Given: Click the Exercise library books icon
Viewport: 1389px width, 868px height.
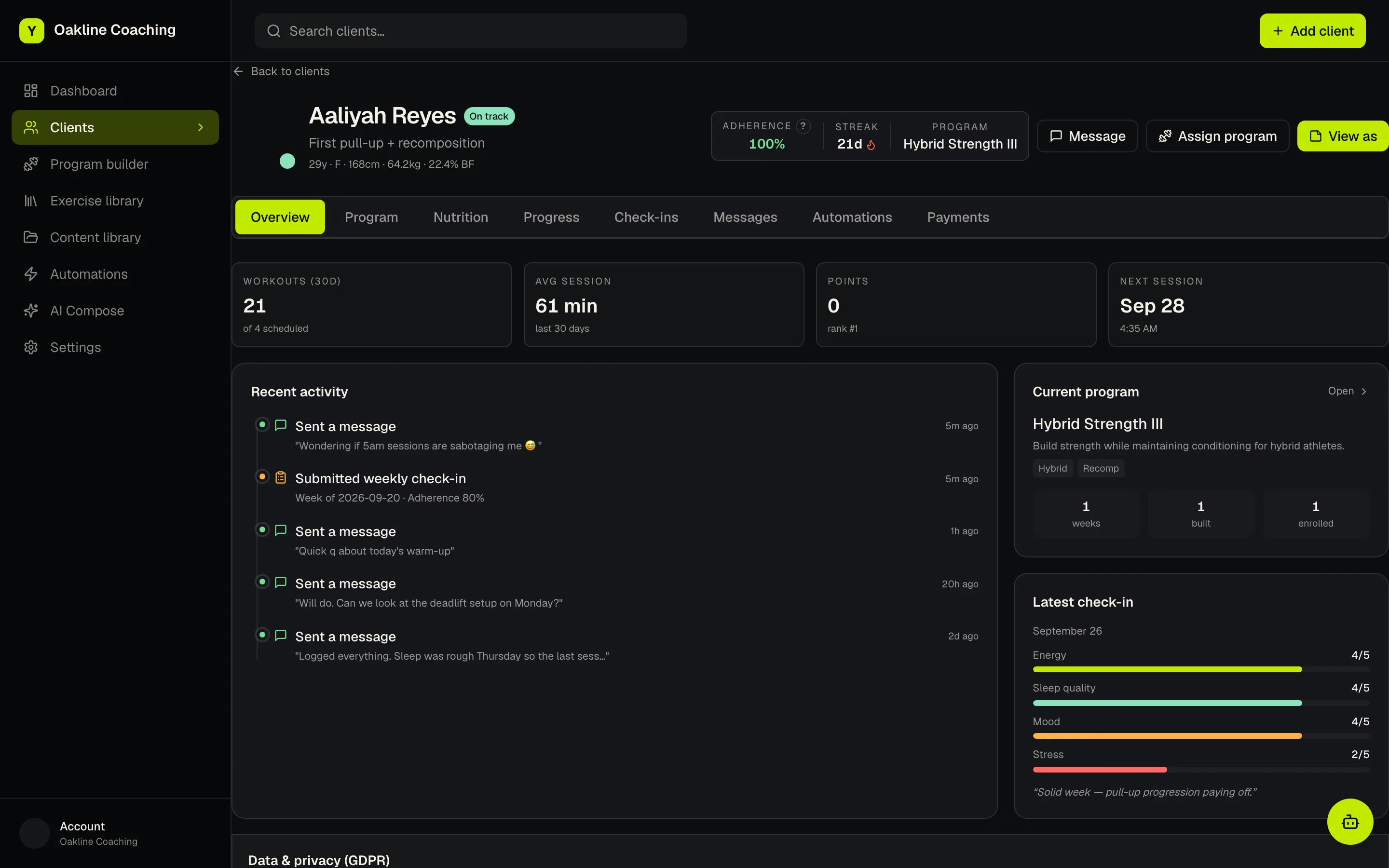Looking at the screenshot, I should point(30,201).
